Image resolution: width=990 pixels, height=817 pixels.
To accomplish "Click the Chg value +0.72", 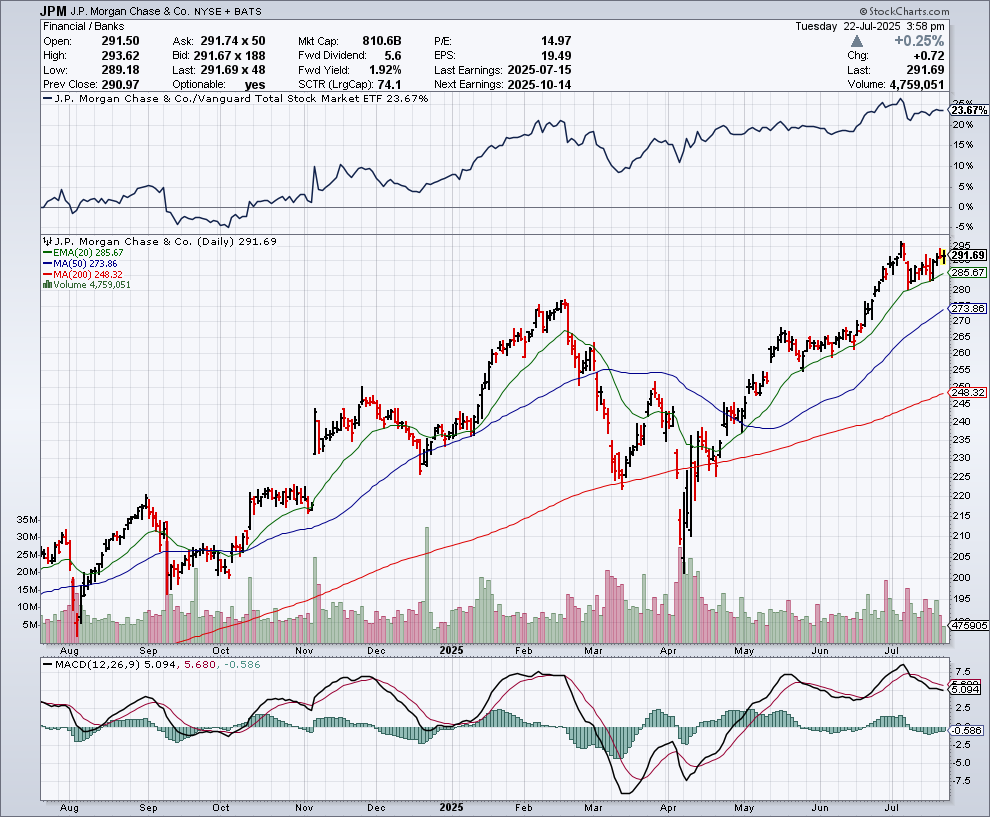I will (928, 56).
